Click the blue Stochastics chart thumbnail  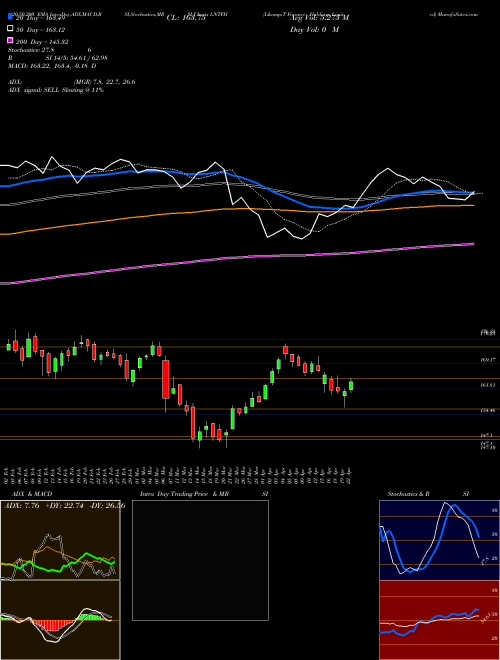[x=439, y=540]
